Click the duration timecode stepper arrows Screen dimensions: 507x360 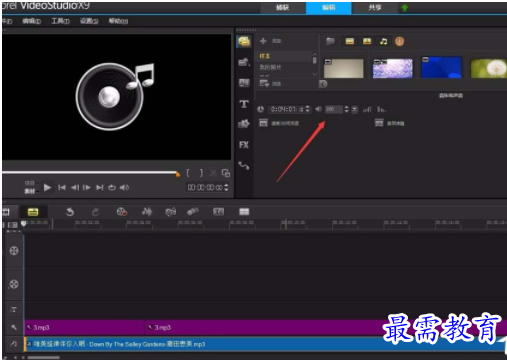point(307,109)
